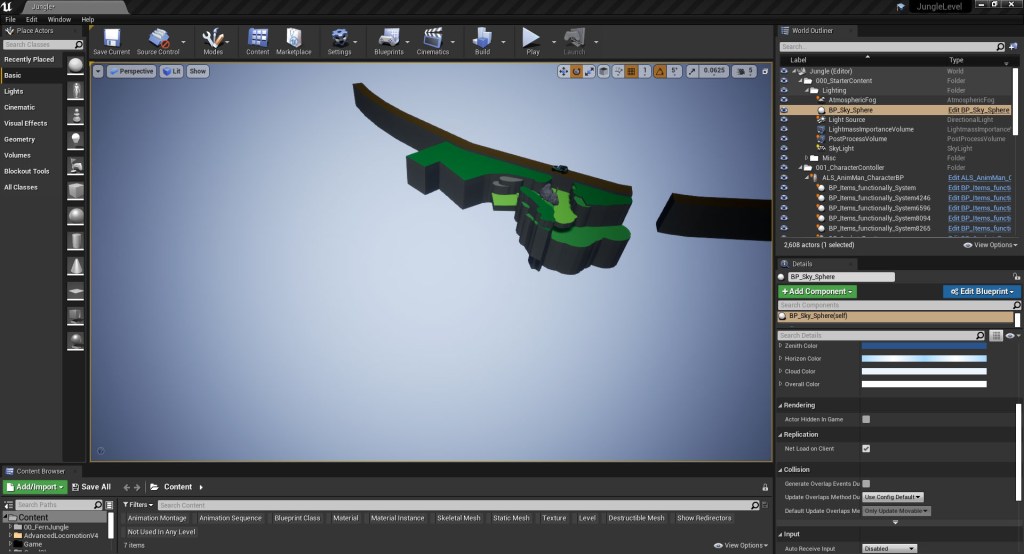Click the Build lighting icon
The width and height of the screenshot is (1024, 554).
(x=482, y=38)
